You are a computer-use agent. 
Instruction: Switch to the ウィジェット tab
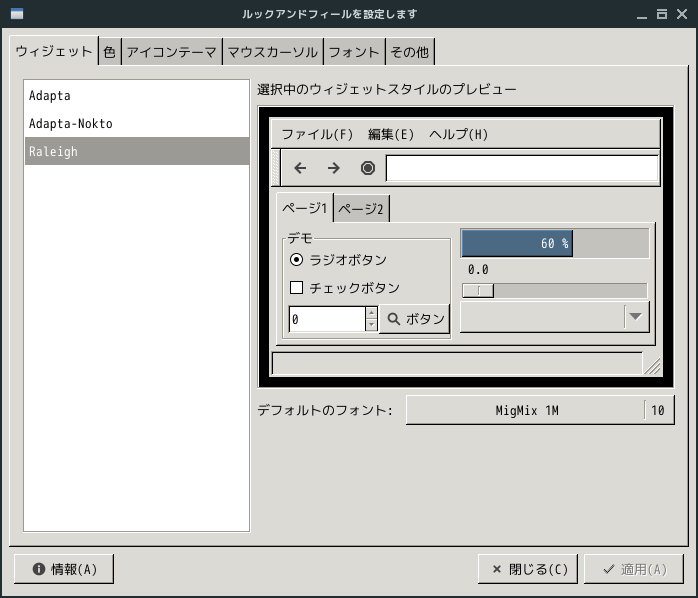(54, 51)
